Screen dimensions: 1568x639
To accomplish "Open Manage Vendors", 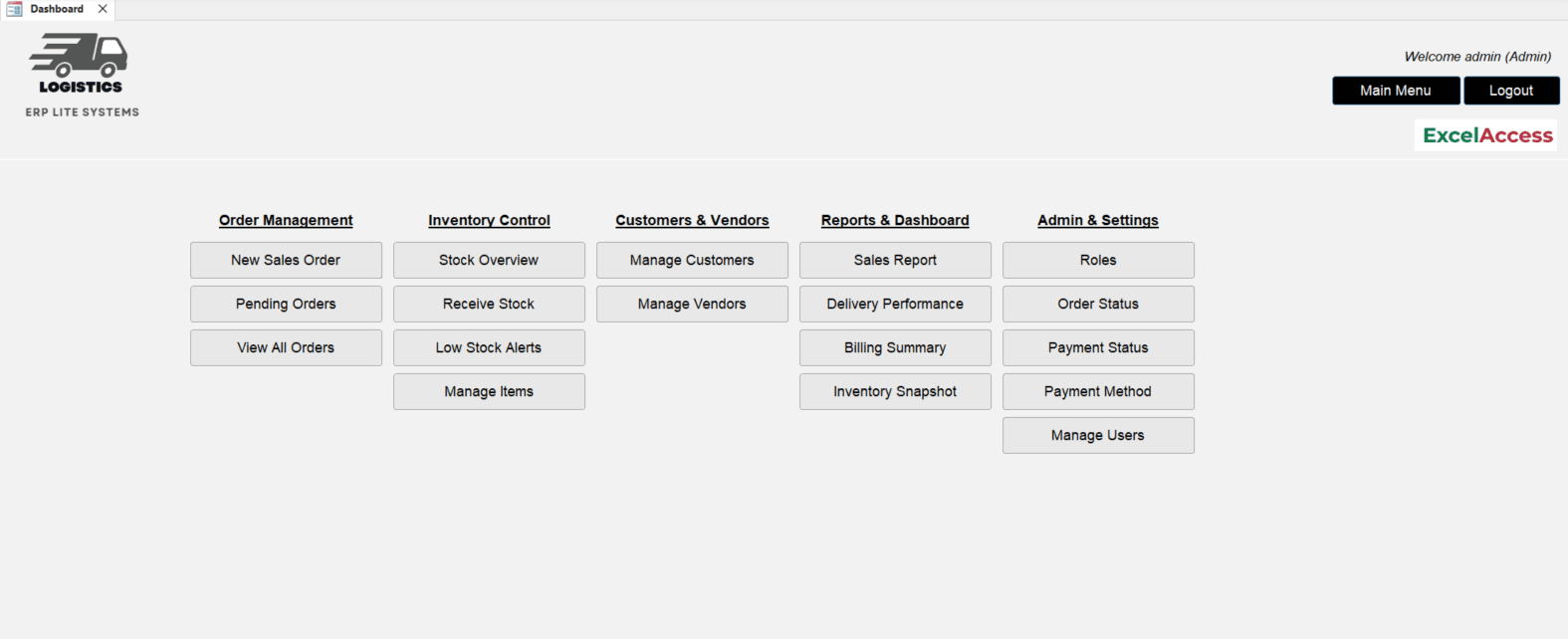I will [x=692, y=304].
